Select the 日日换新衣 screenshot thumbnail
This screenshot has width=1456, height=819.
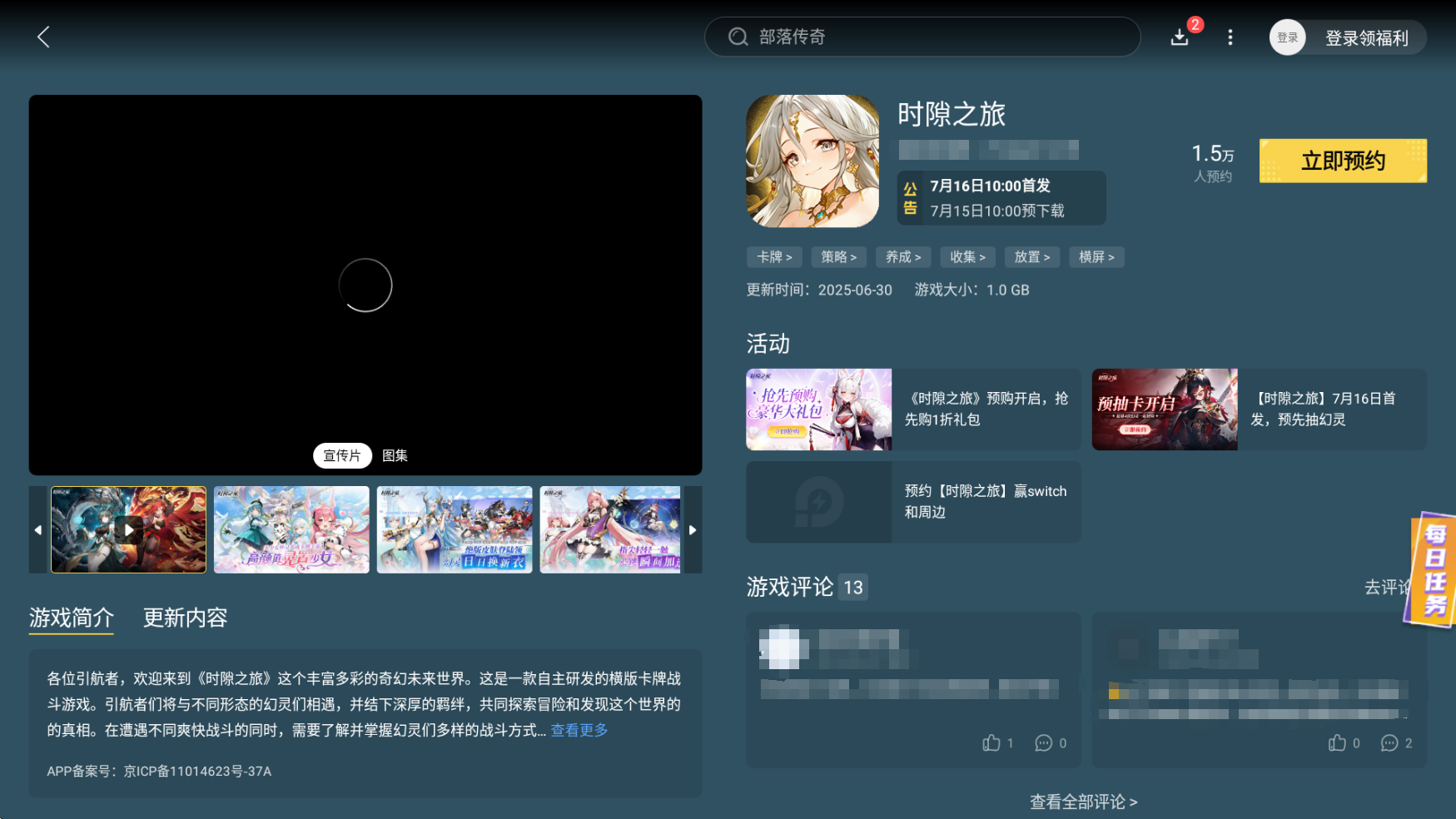coord(455,529)
